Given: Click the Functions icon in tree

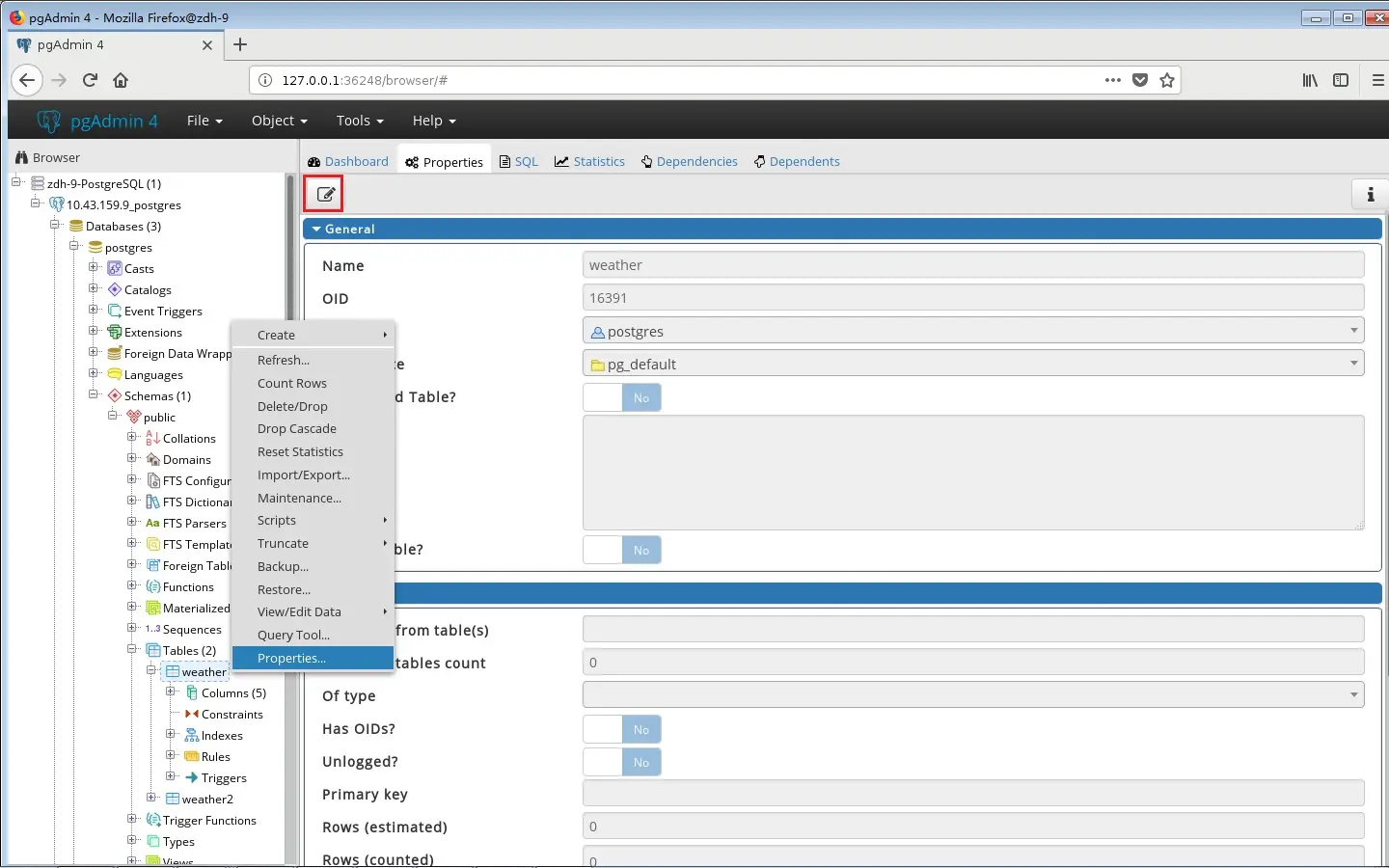Looking at the screenshot, I should pyautogui.click(x=153, y=586).
